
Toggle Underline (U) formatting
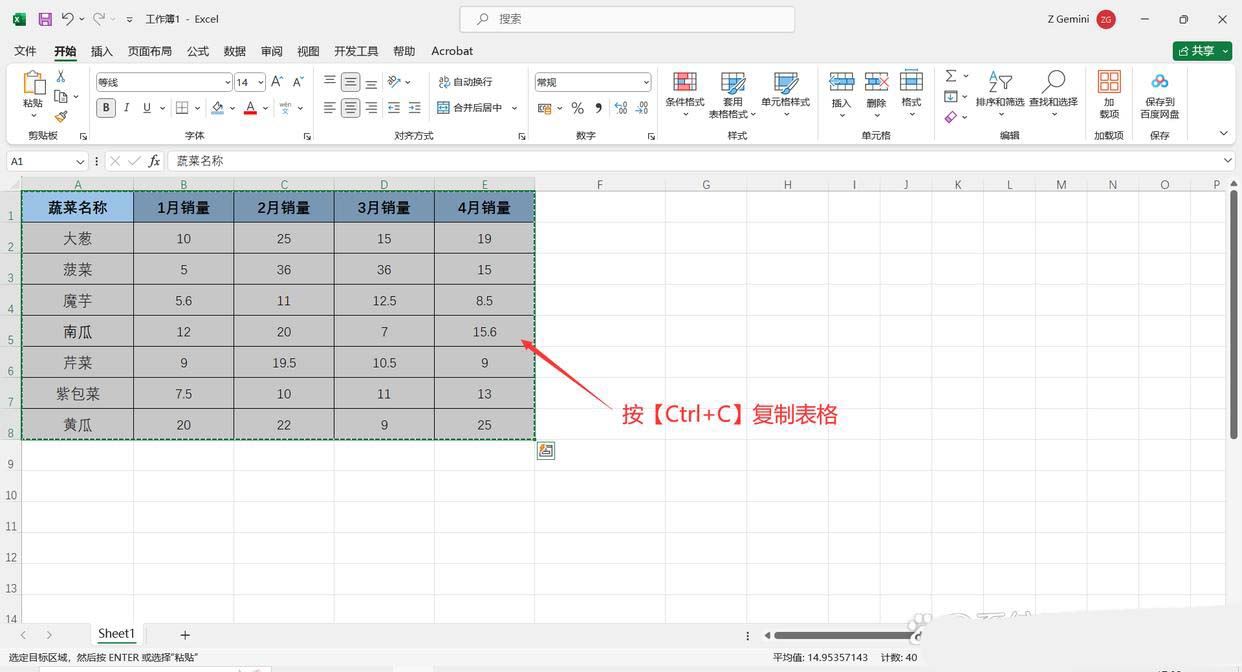click(x=147, y=108)
